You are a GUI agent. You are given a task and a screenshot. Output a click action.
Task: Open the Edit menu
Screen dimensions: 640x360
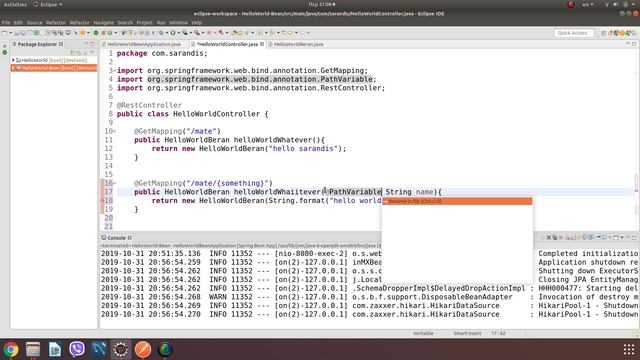click(x=18, y=22)
